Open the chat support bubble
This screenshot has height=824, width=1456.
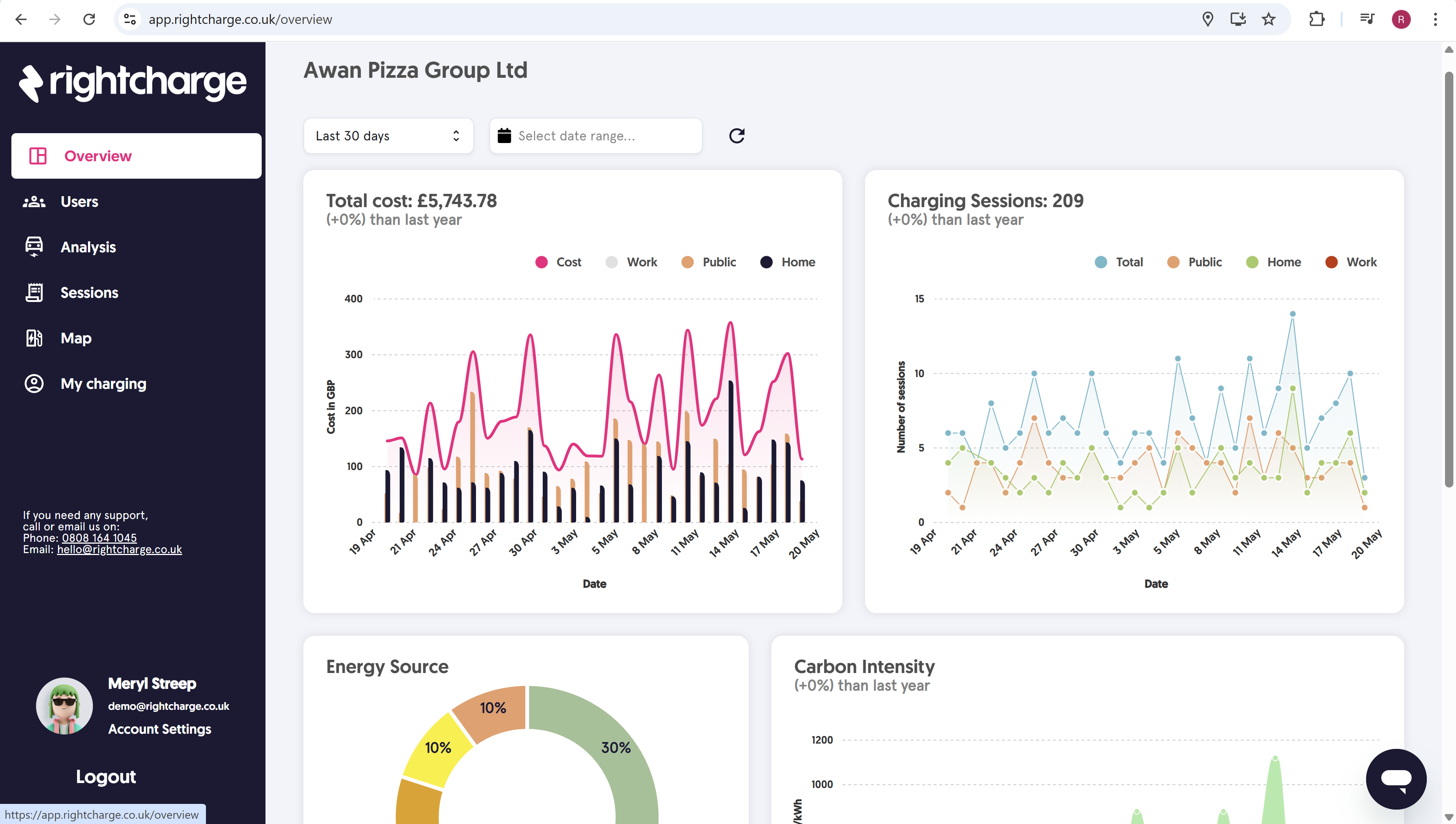1395,779
